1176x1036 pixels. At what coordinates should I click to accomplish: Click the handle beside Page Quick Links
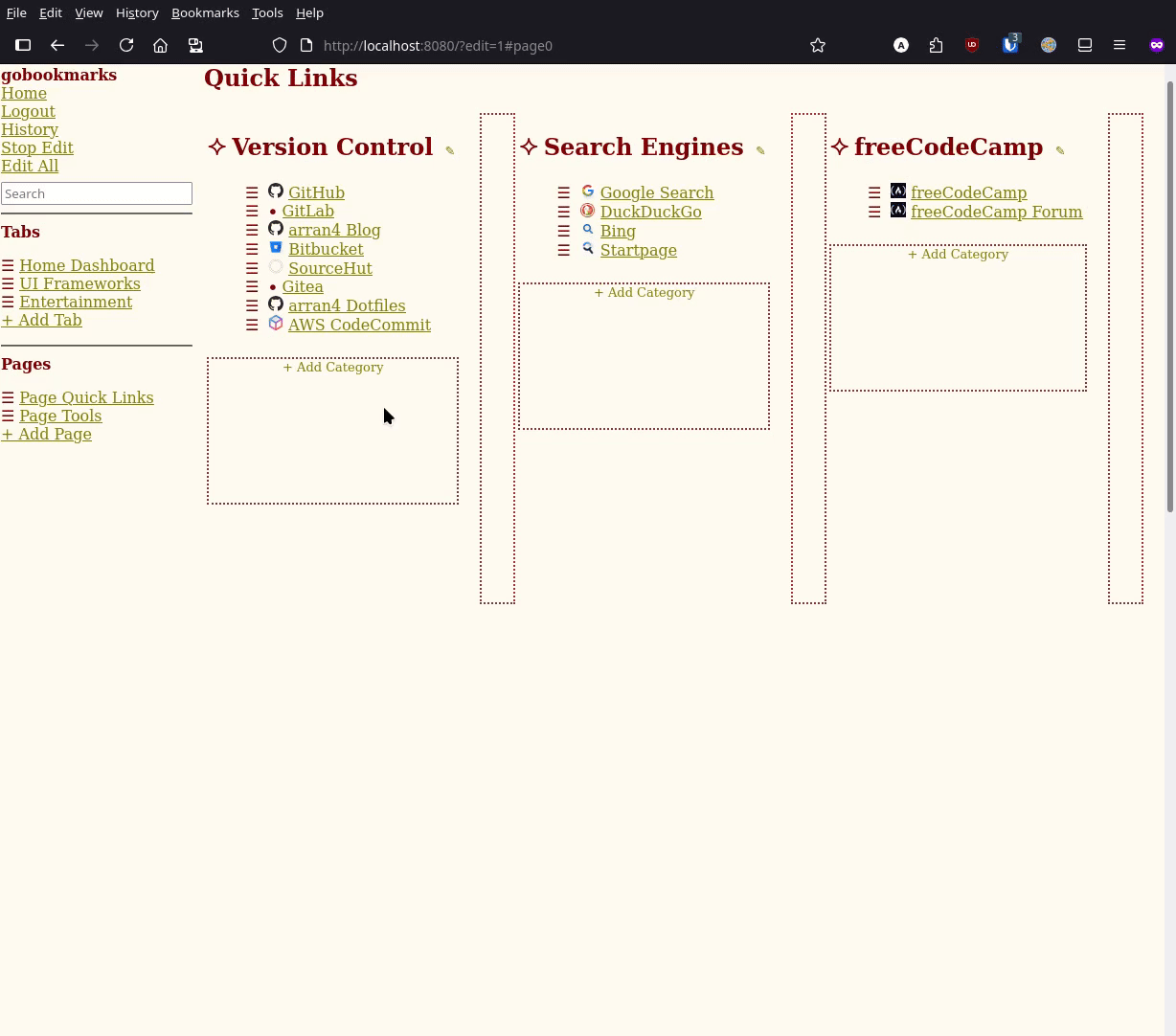point(8,397)
